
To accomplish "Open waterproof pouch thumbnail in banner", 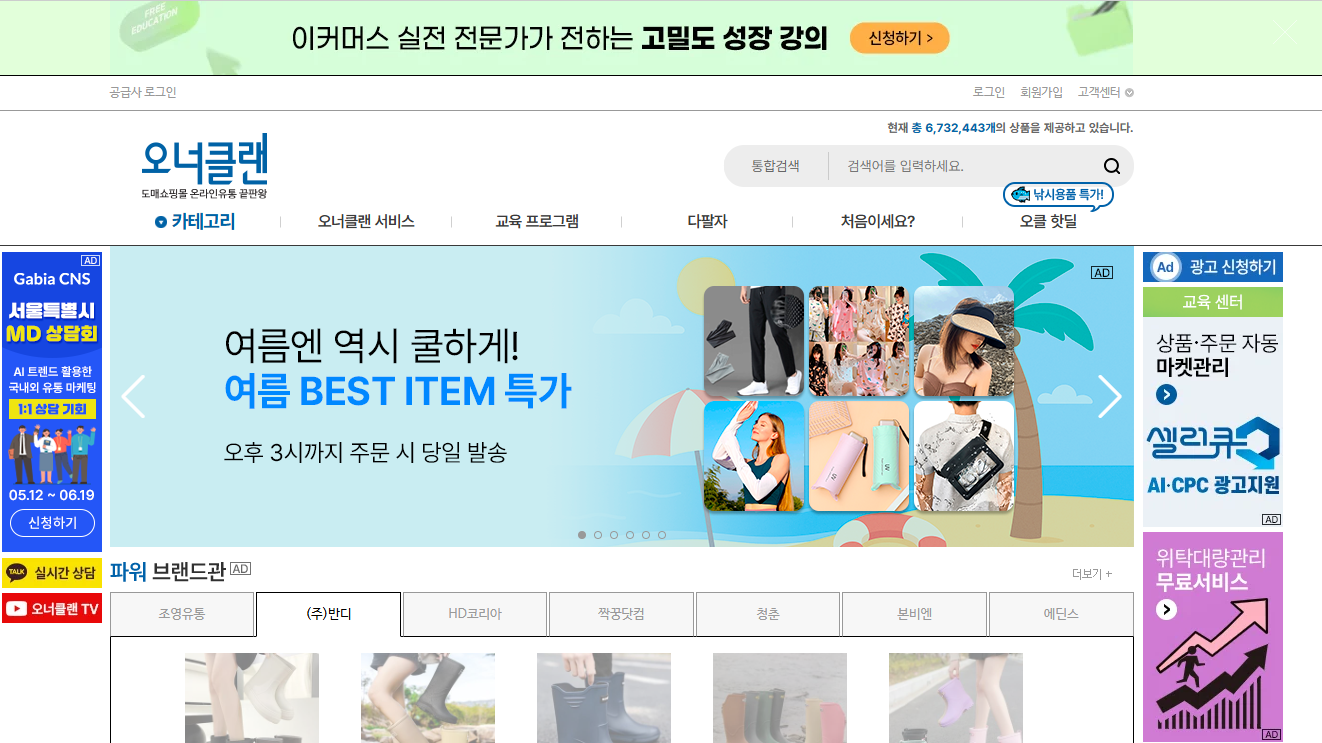I will [964, 456].
